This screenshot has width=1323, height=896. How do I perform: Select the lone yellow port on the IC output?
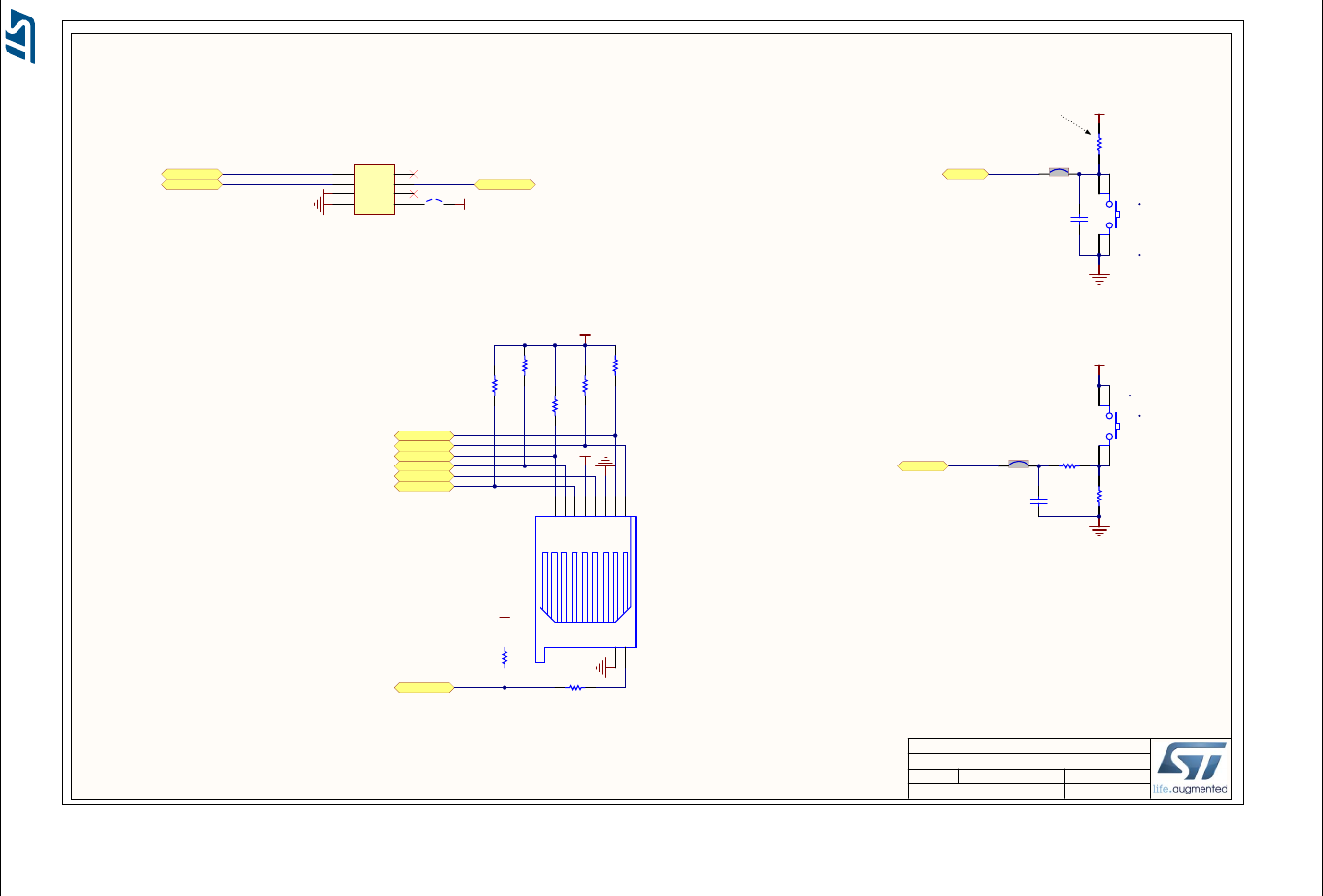tap(505, 184)
